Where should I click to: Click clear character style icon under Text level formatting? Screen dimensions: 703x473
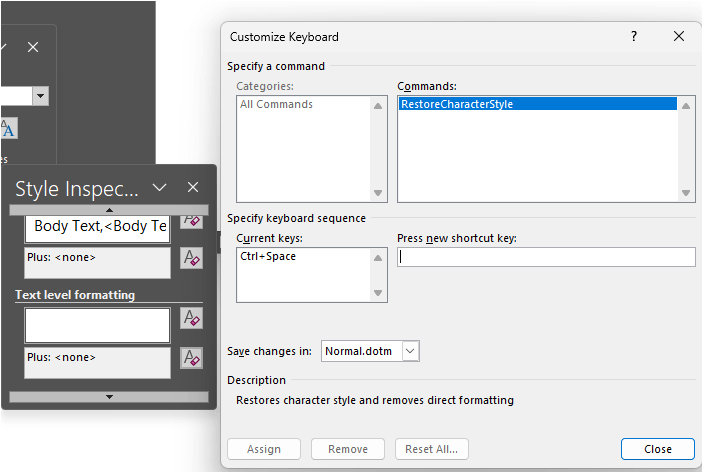coord(192,318)
